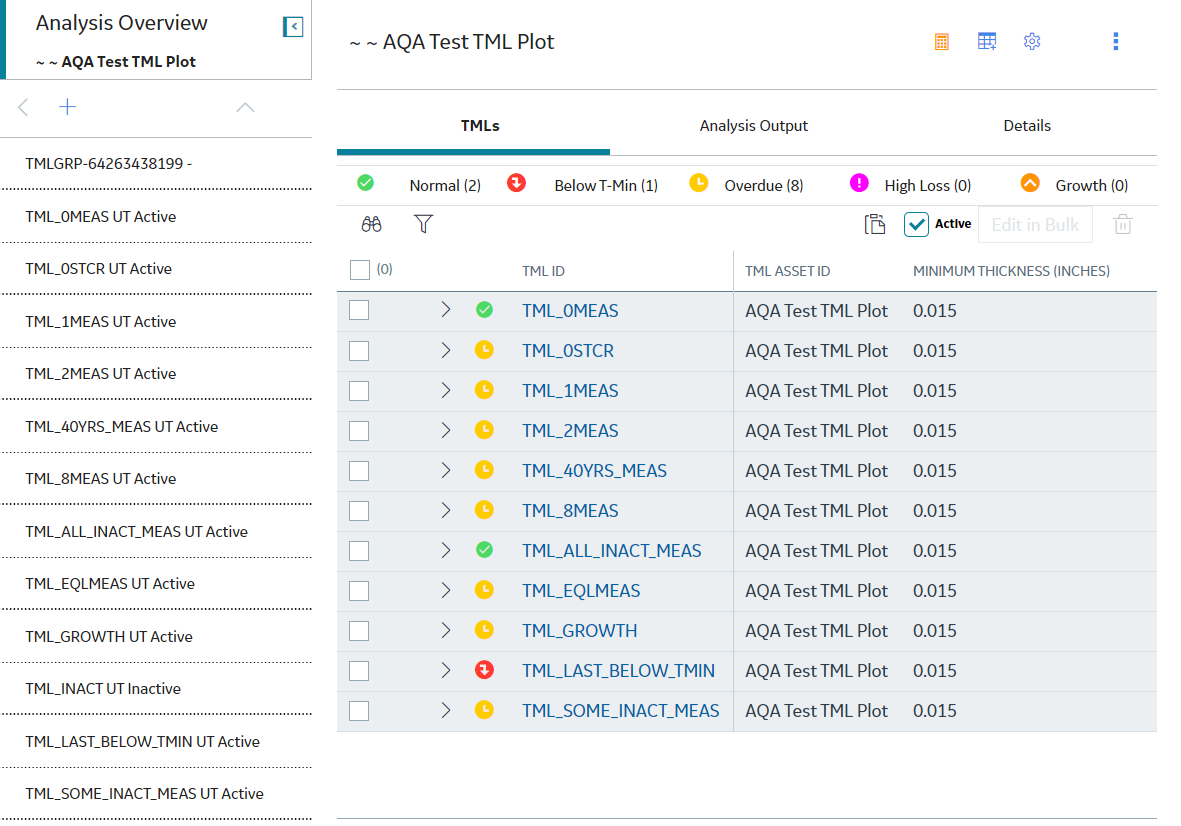Collapse the list with the up chevron

[x=245, y=108]
